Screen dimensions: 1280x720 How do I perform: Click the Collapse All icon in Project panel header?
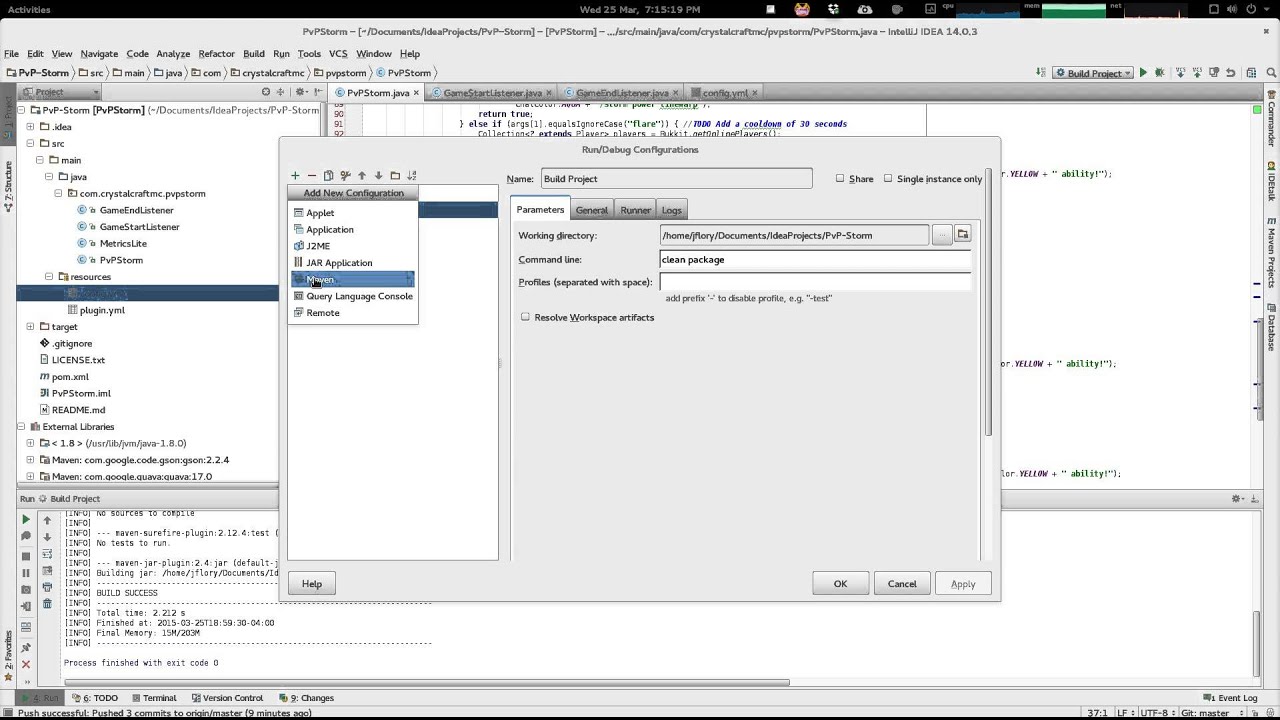click(x=281, y=92)
